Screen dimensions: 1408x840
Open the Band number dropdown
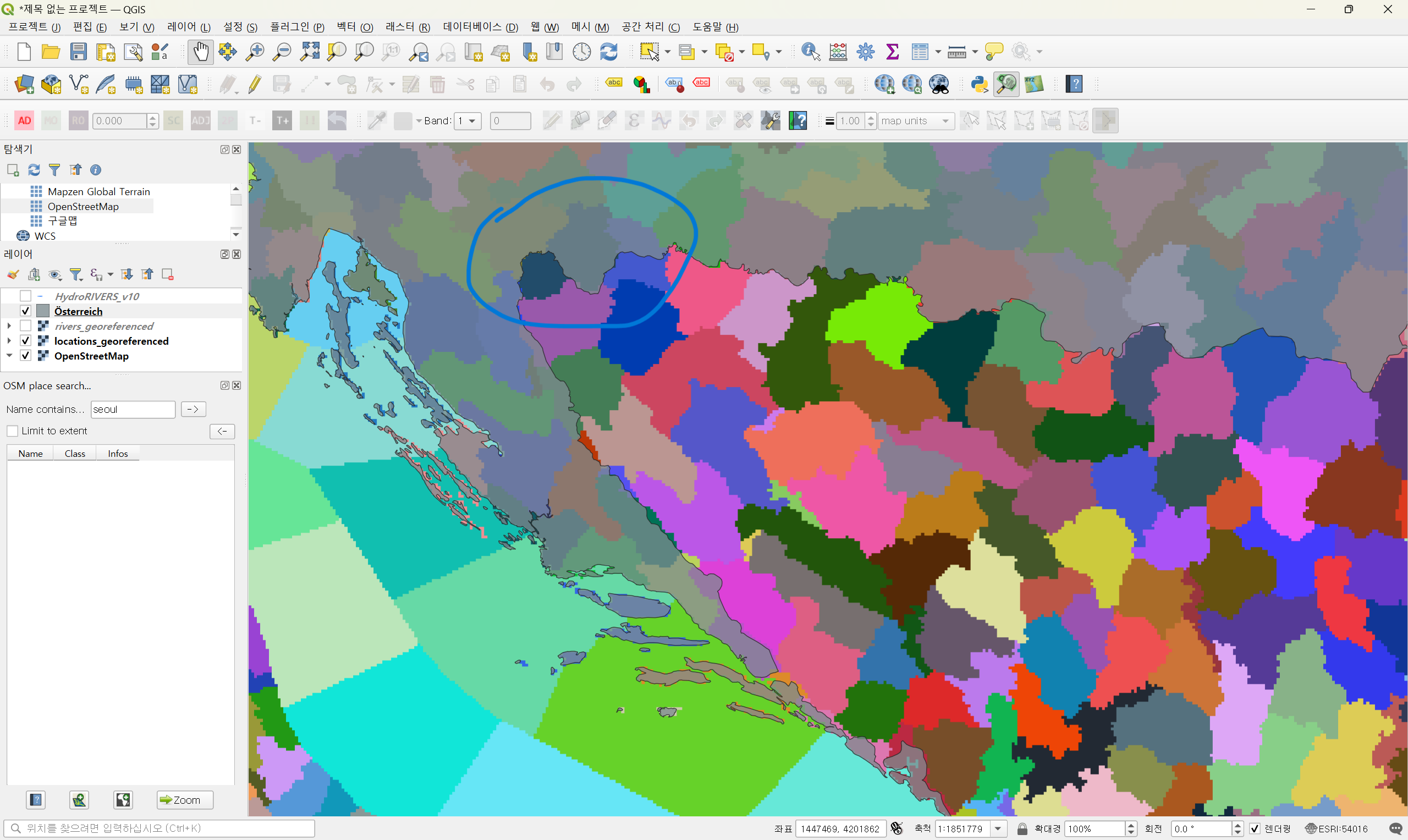point(468,120)
